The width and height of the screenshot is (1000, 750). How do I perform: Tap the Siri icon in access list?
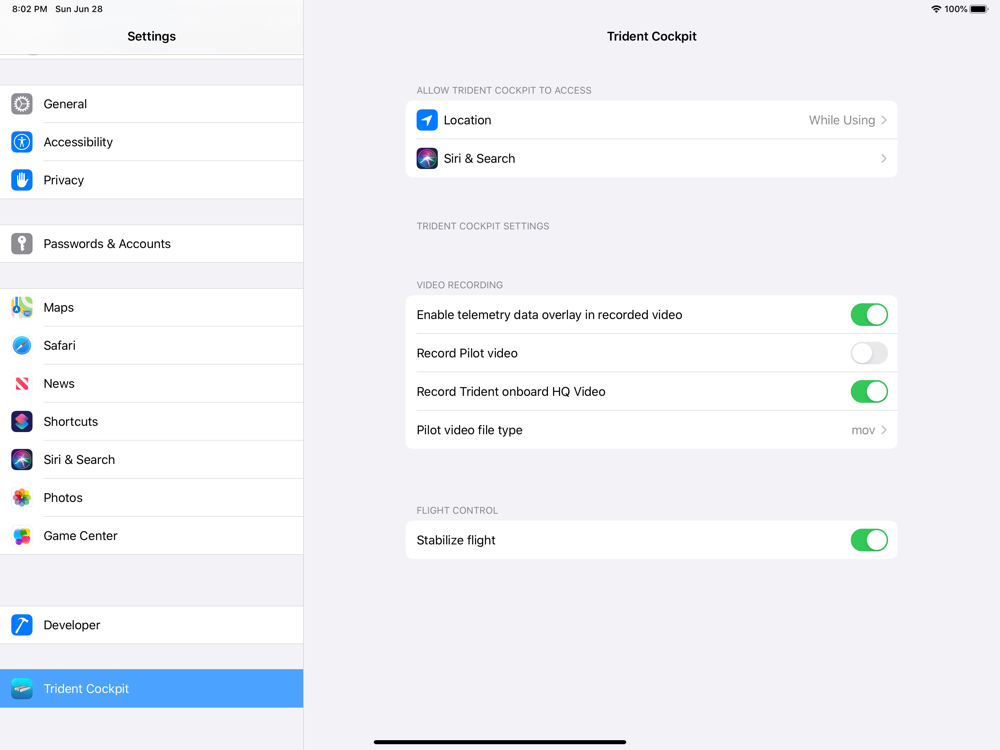pos(427,158)
